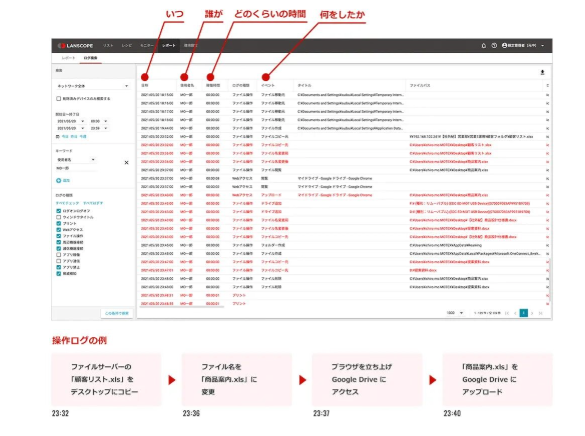
Task: Open the start date dropdown
Action: tap(71, 121)
